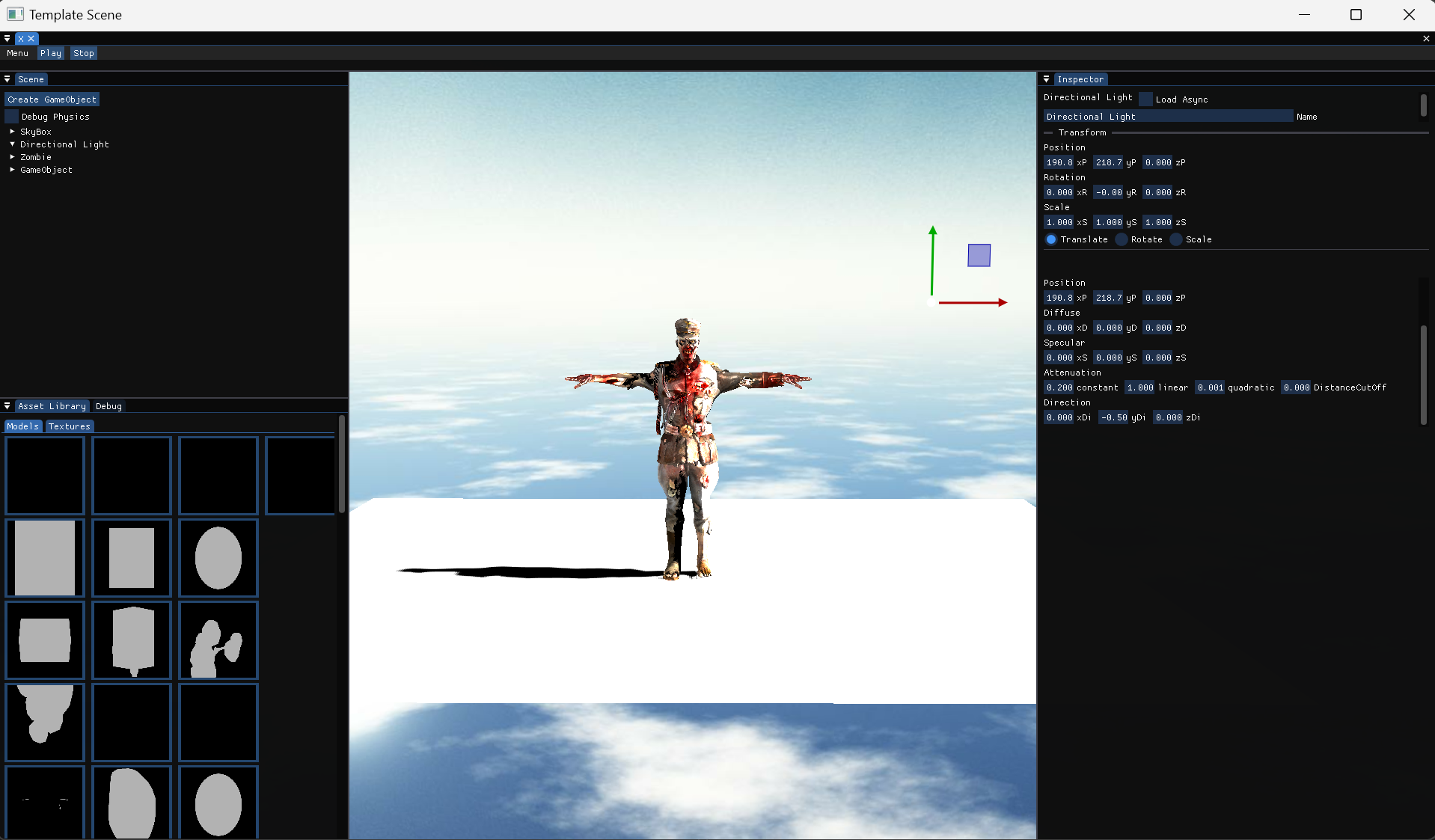Click the zombie character in the viewport
This screenshot has width=1435, height=840.
687,447
